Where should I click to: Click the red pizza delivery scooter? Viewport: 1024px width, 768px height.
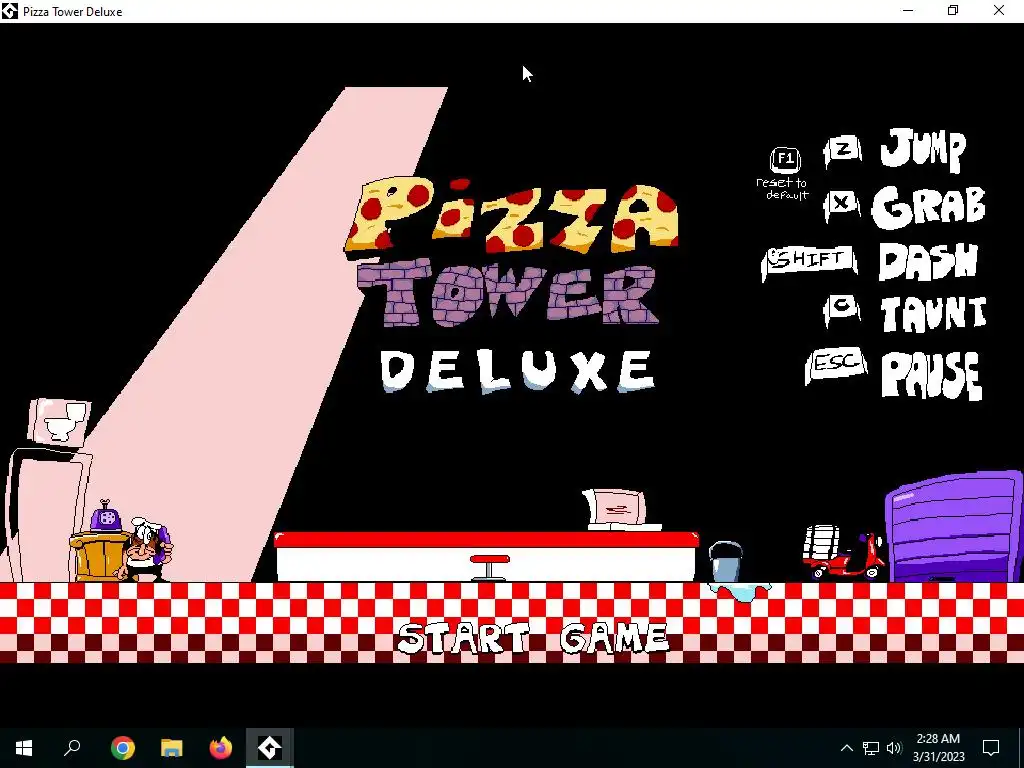(842, 552)
